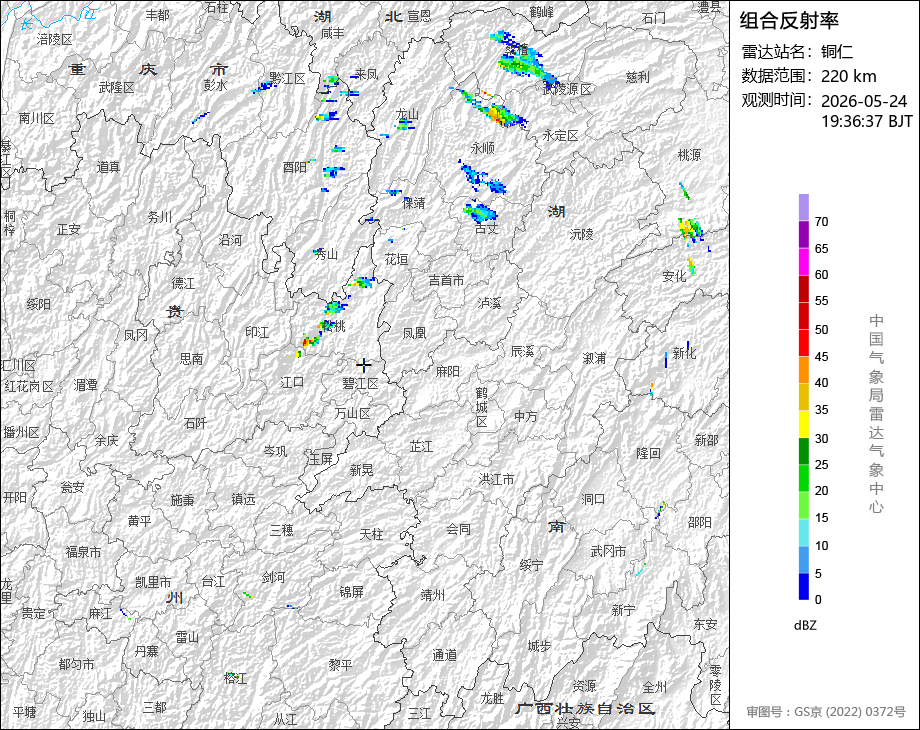
Task: Click the 吉首市 label
Action: [x=446, y=280]
